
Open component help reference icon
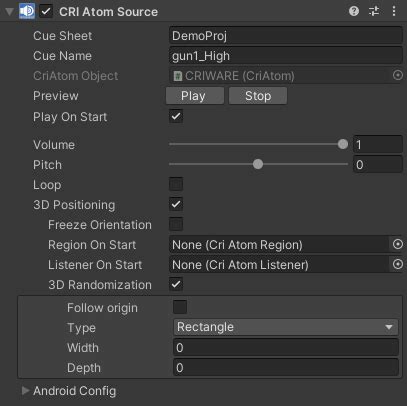(354, 11)
